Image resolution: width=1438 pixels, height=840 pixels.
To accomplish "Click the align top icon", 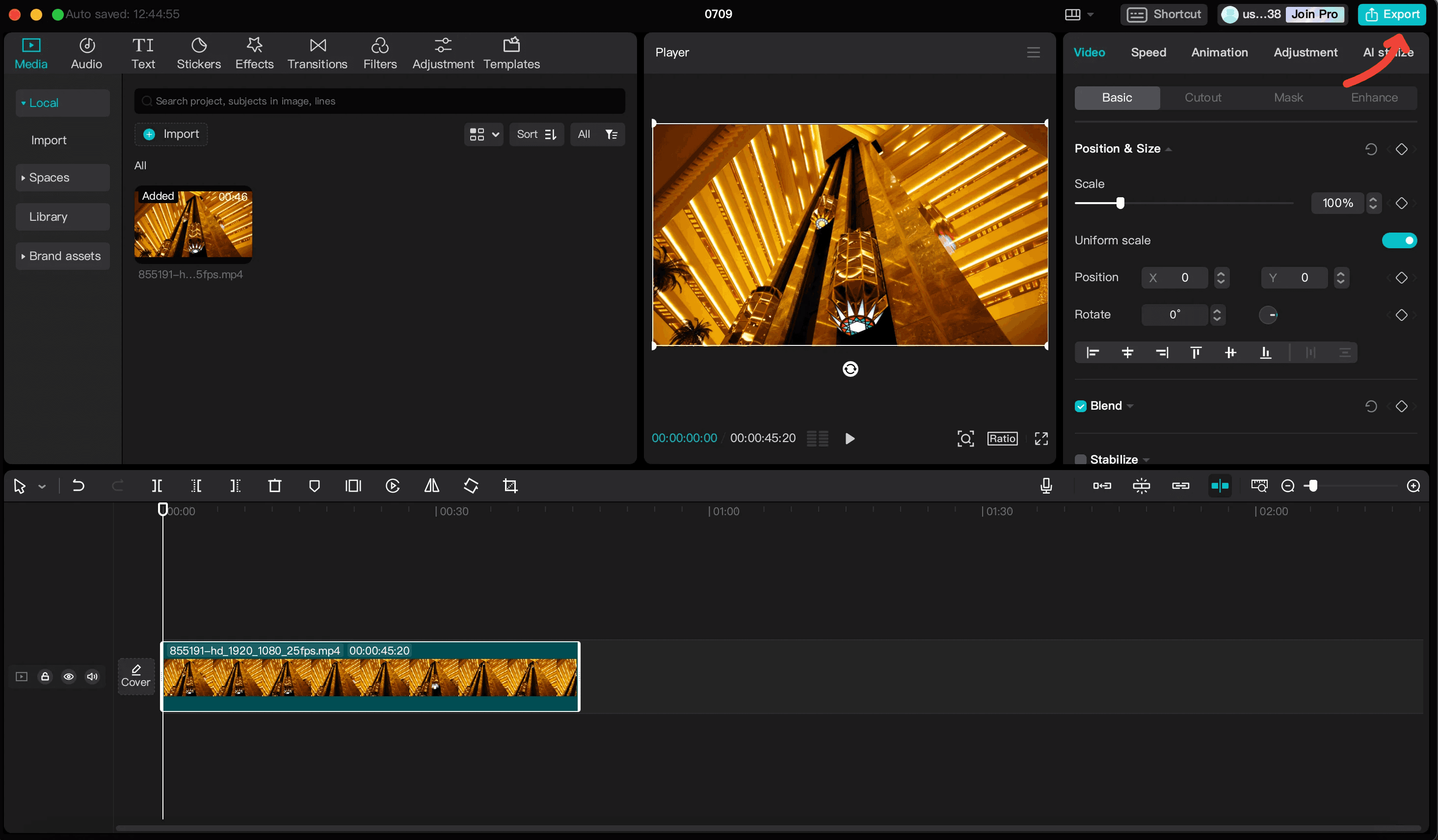I will point(1196,353).
